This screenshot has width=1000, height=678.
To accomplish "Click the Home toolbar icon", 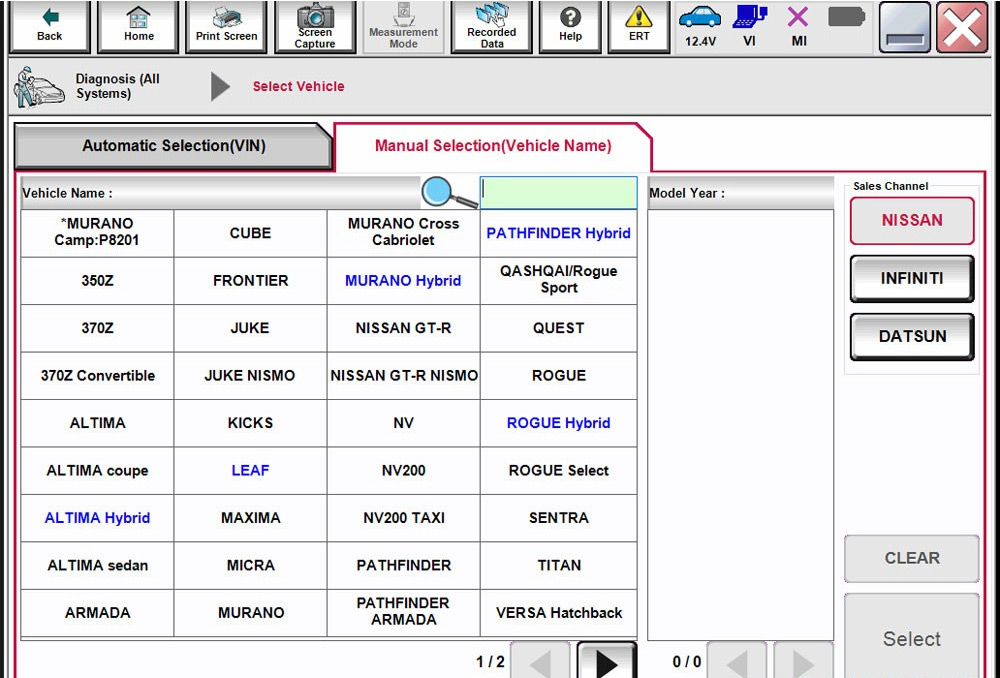I will coord(137,27).
